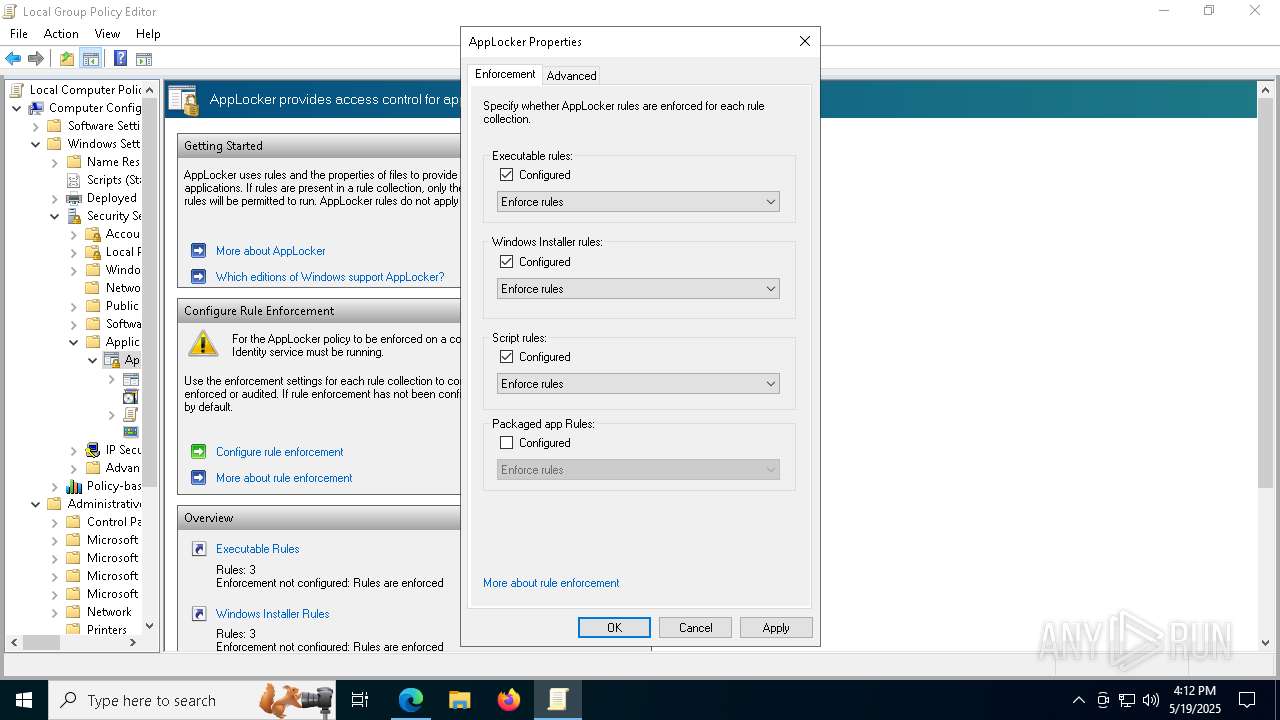
Task: Open the notification center icon
Action: (x=1247, y=700)
